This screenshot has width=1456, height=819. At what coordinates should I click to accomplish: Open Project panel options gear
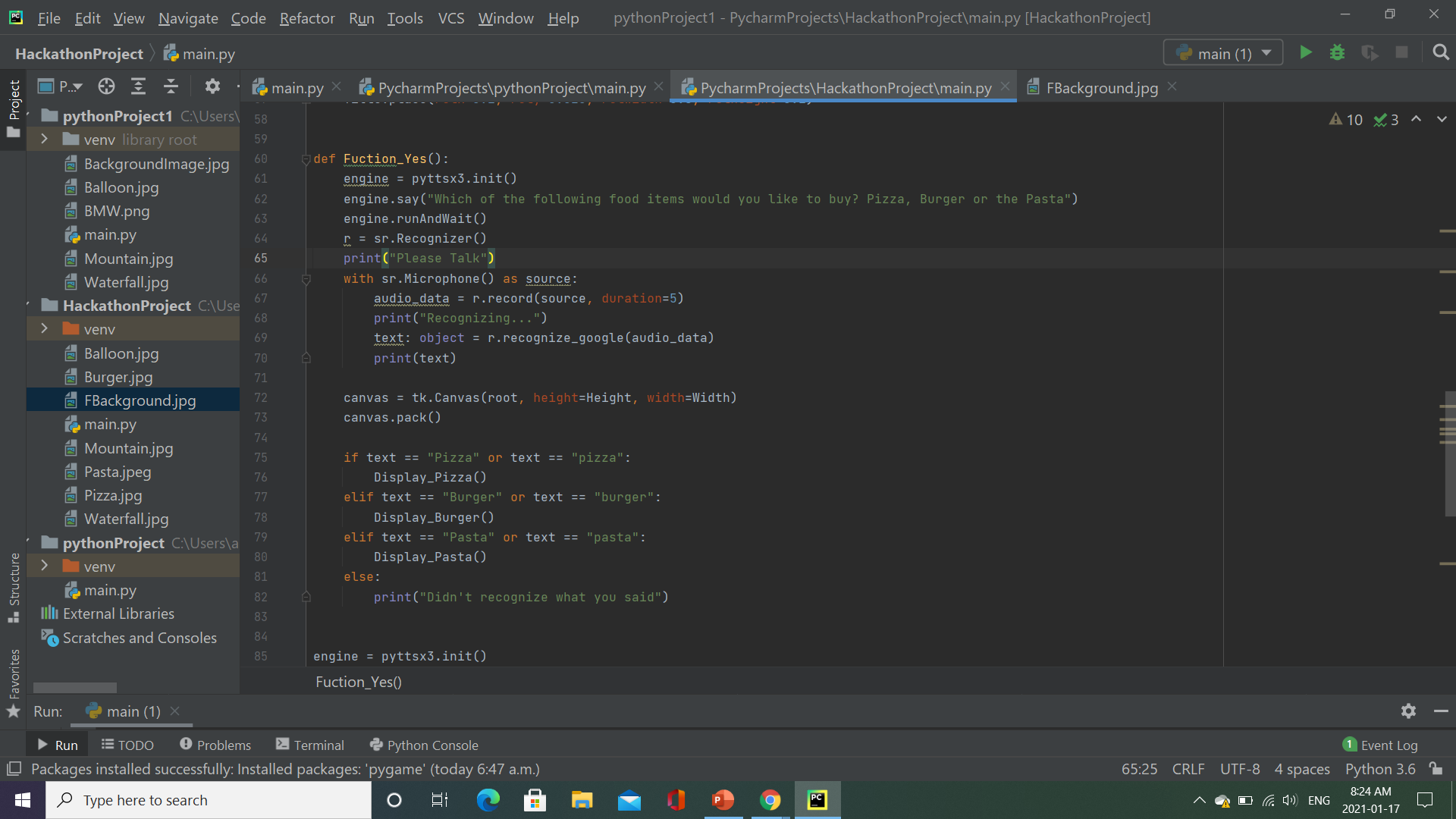(212, 86)
